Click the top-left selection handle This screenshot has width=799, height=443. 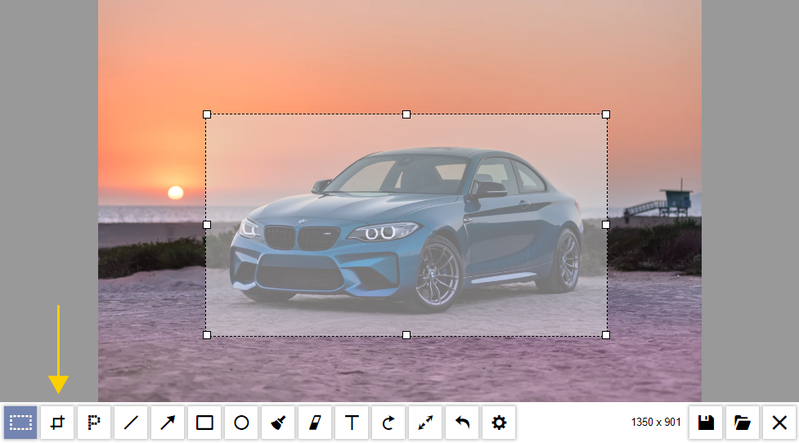coord(207,115)
